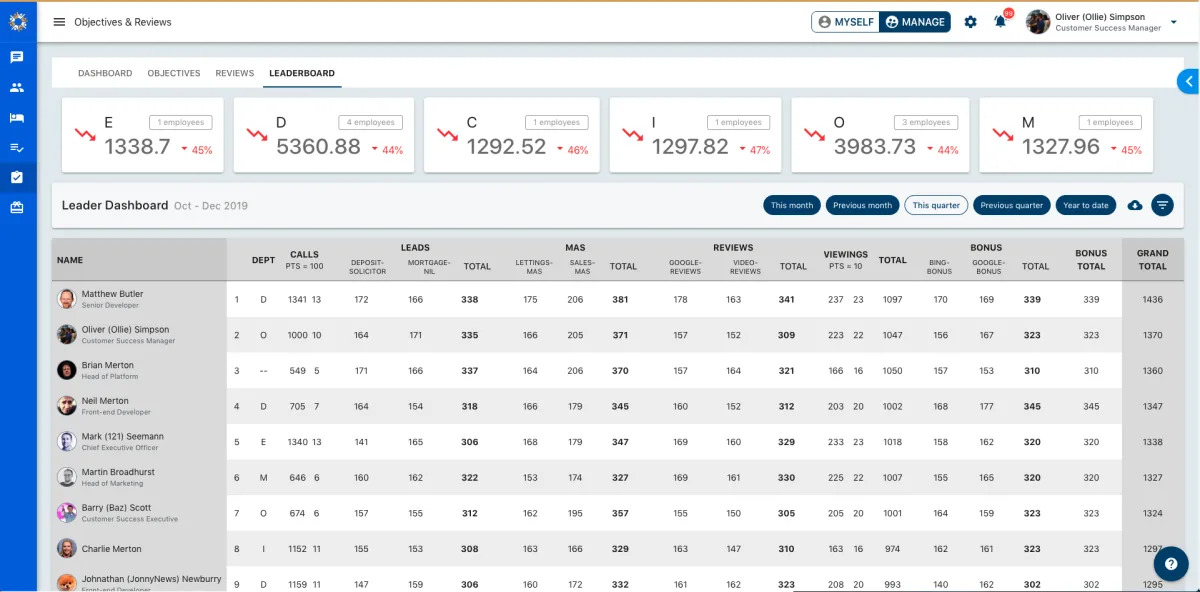Open department D card's 4 employees badge
The width and height of the screenshot is (1200, 592).
[x=370, y=122]
